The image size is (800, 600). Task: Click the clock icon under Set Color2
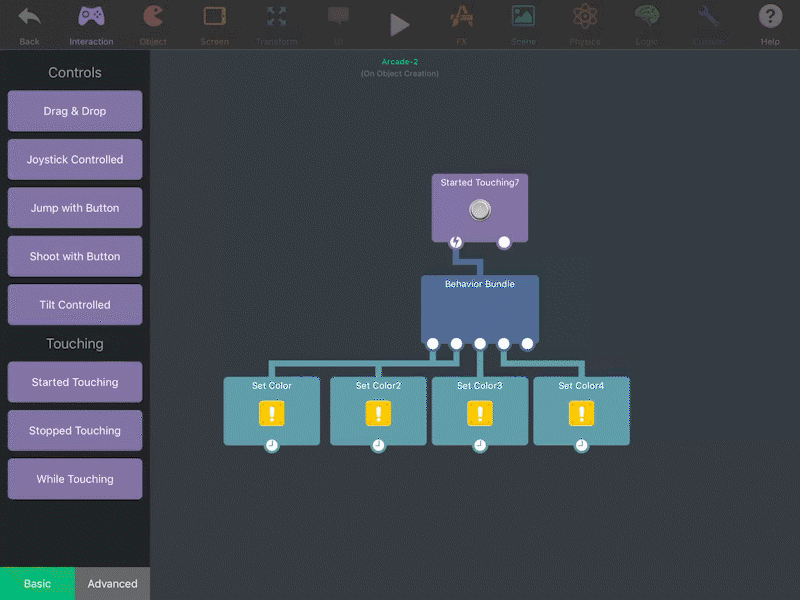point(378,445)
